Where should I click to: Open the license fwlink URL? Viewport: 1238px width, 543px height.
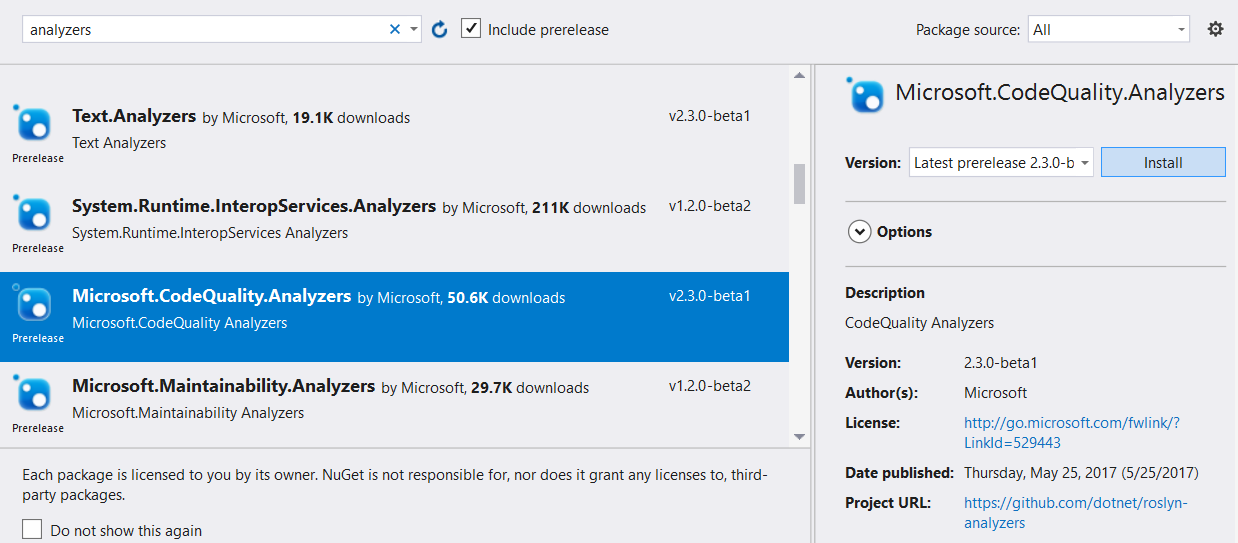pyautogui.click(x=1072, y=432)
